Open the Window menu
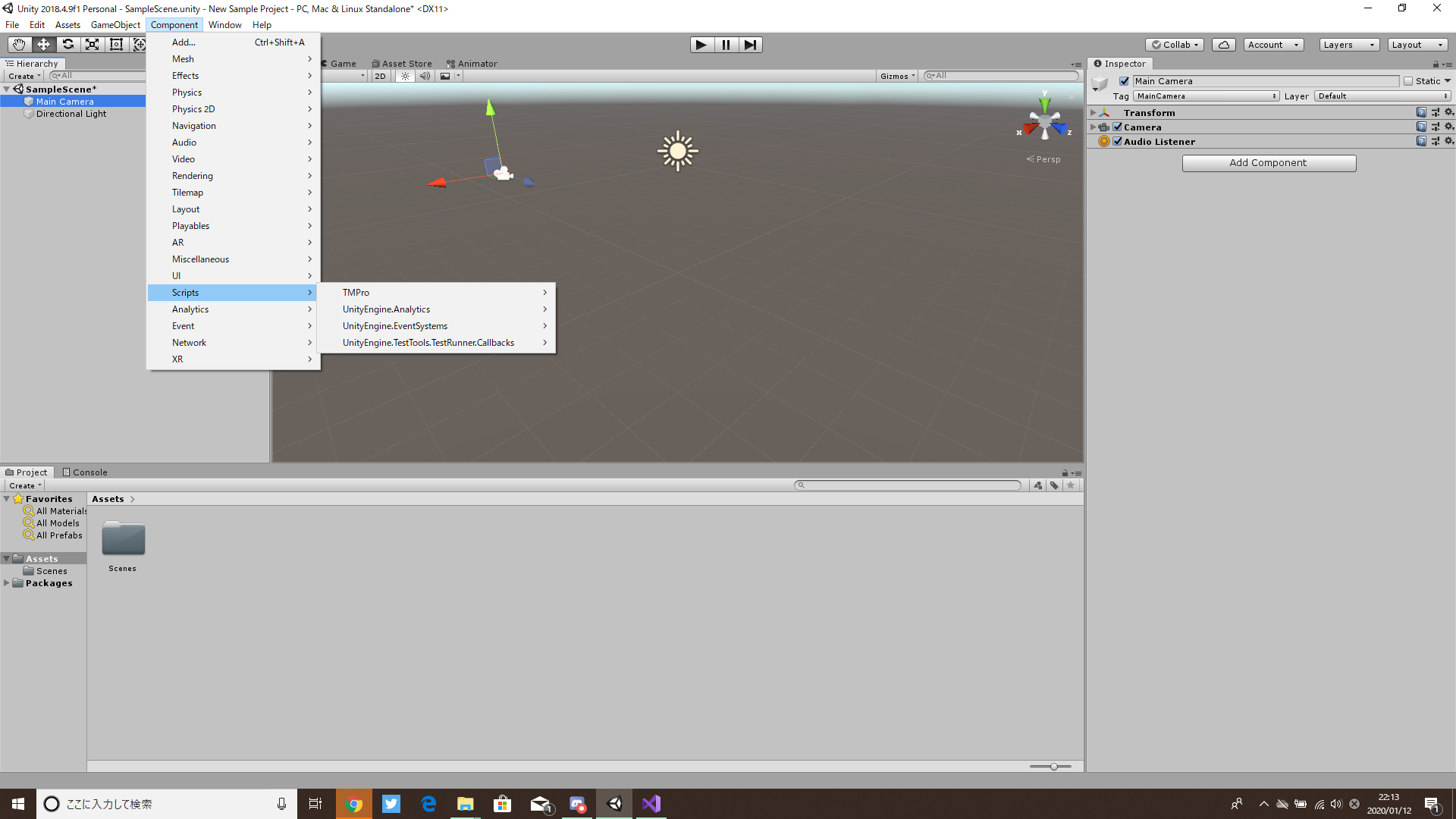The width and height of the screenshot is (1456, 819). [x=224, y=24]
